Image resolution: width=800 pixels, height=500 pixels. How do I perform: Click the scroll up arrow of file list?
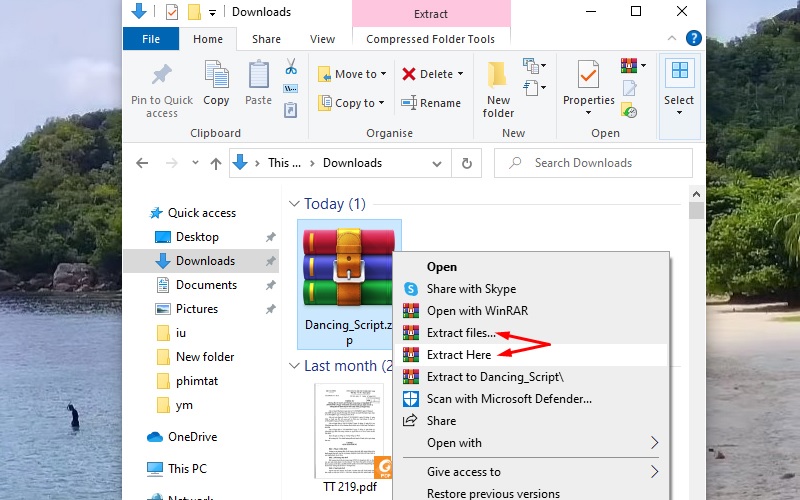coord(696,194)
